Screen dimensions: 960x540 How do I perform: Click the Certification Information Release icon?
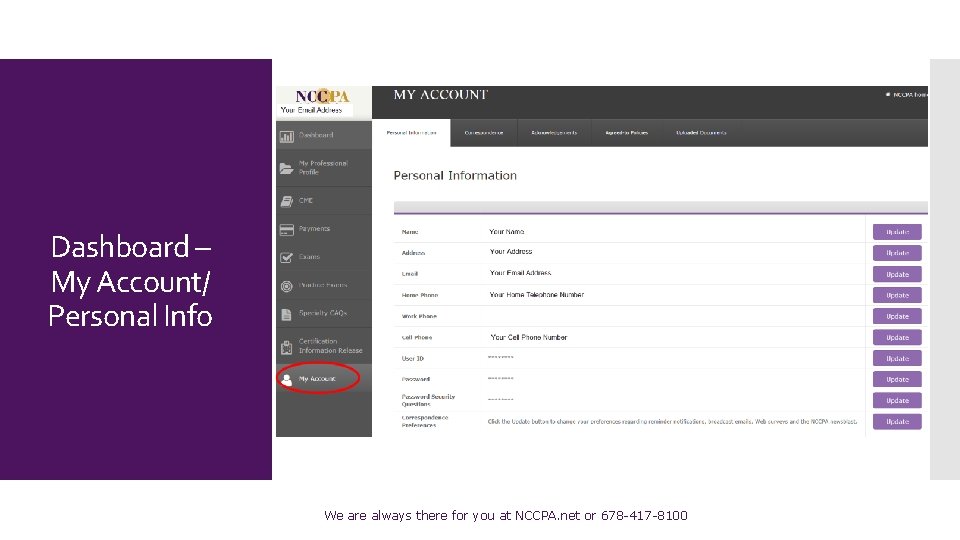(x=287, y=347)
